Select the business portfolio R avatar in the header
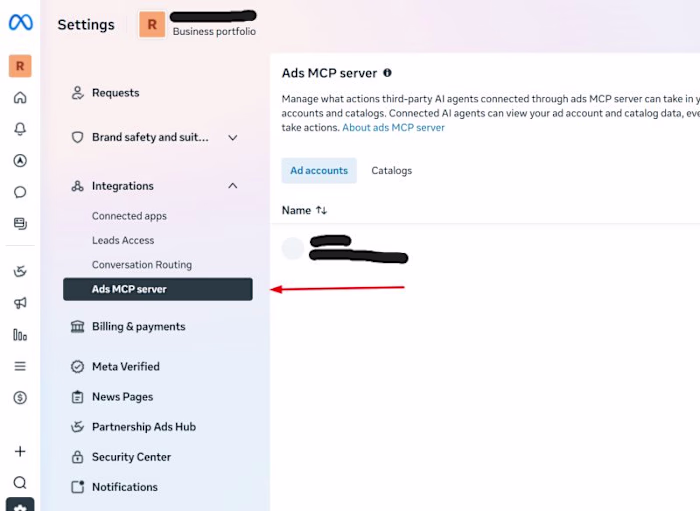This screenshot has width=700, height=511. coord(152,25)
